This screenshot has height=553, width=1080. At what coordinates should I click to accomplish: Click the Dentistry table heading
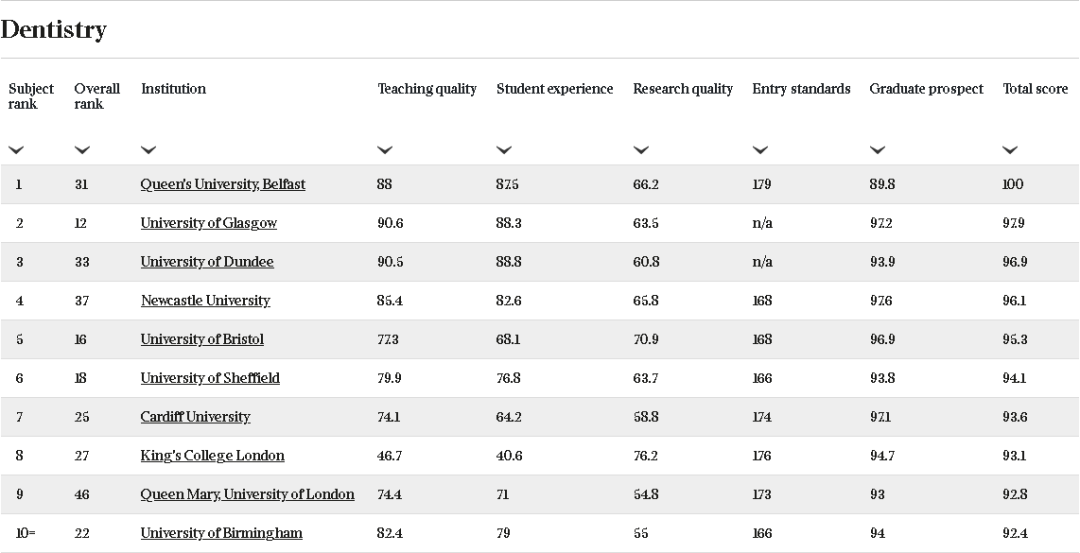[x=53, y=30]
